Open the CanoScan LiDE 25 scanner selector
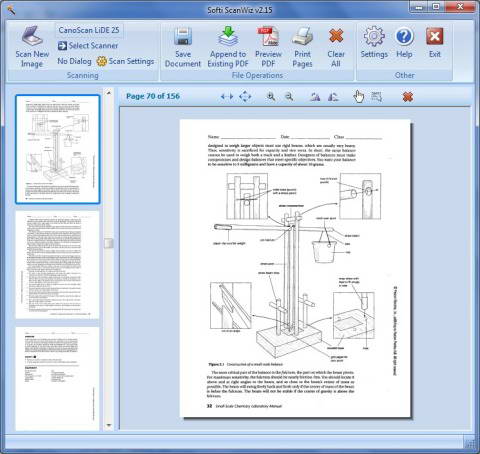 tap(89, 30)
